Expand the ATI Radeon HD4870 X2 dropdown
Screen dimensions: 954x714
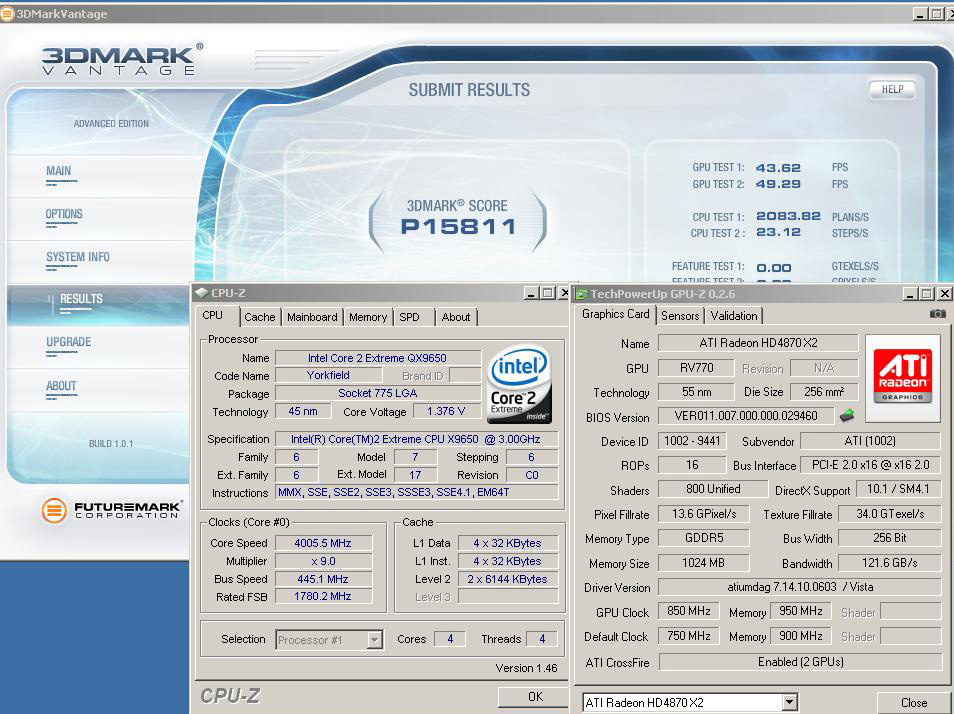tap(789, 703)
